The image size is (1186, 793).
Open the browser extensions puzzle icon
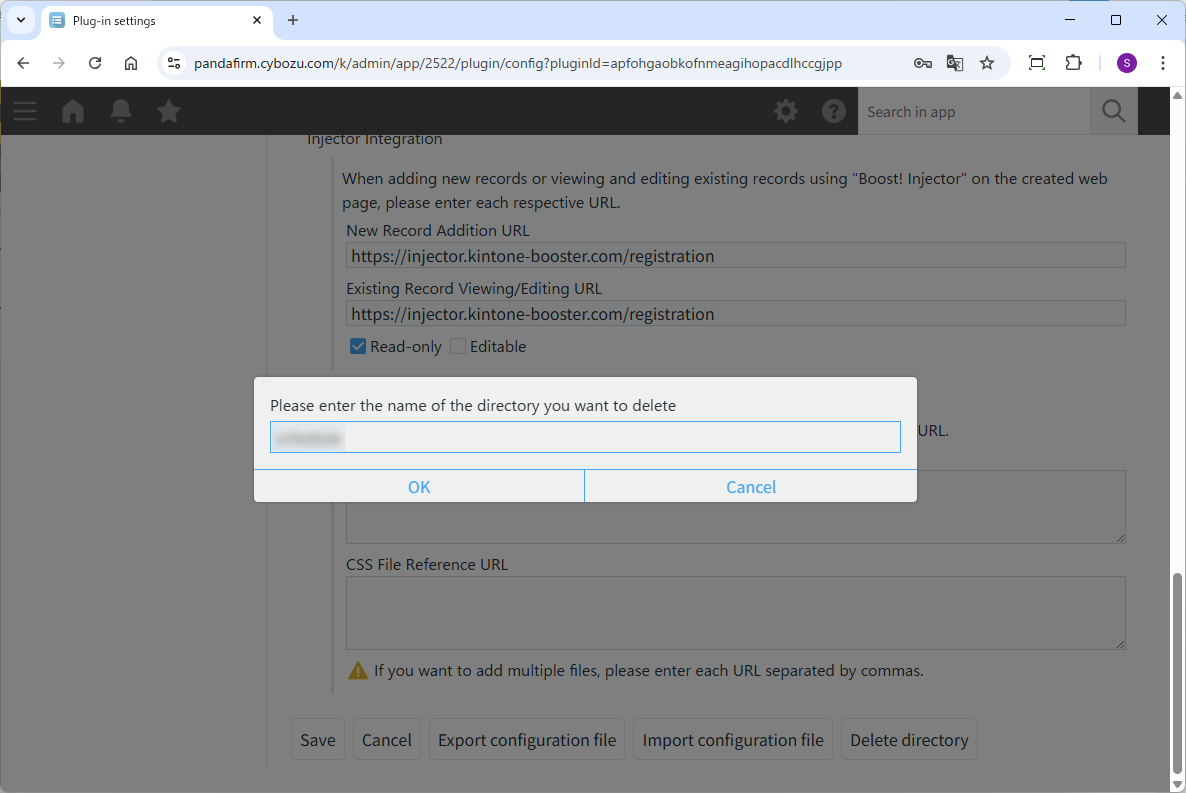click(x=1073, y=63)
